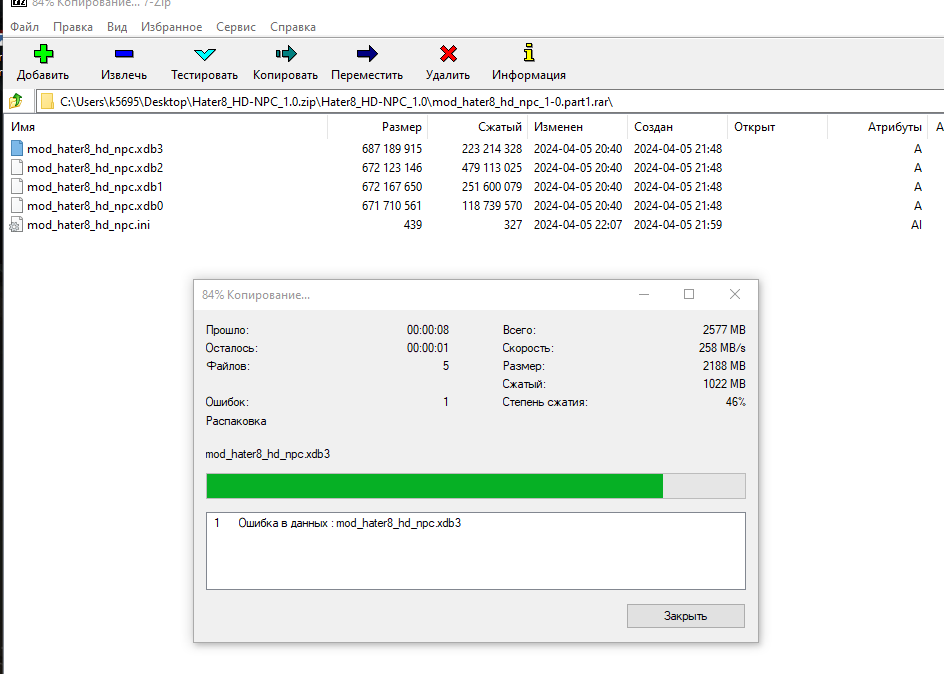Click the folder icon in the address bar
This screenshot has height=674, width=944.
point(45,100)
